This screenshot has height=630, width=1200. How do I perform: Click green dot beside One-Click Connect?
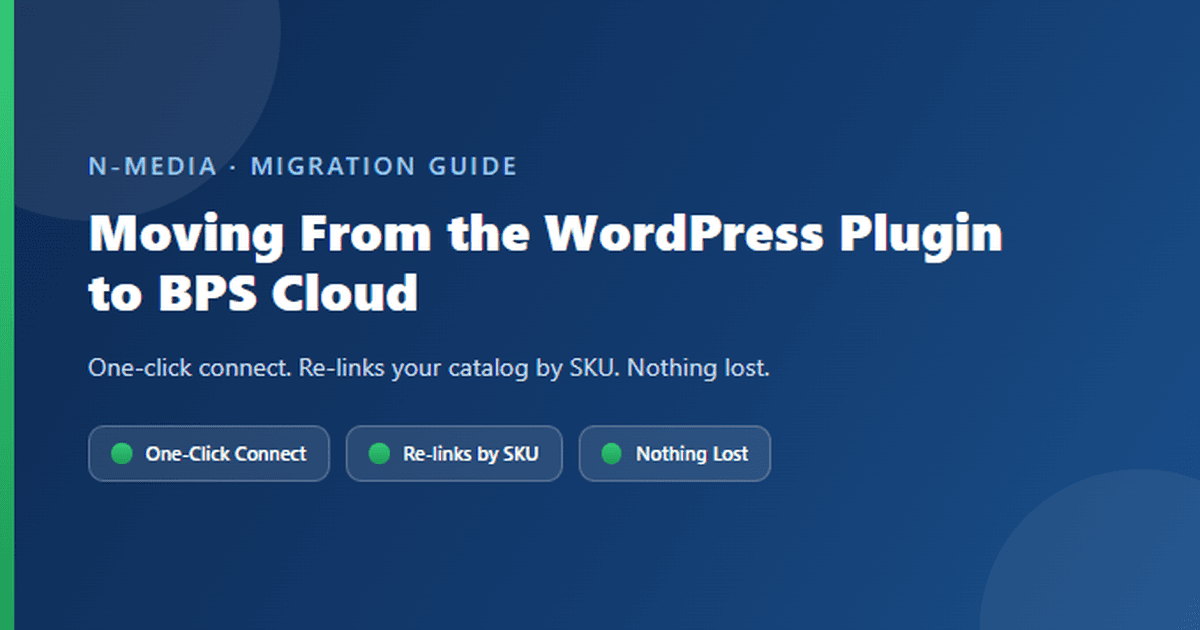(x=122, y=454)
